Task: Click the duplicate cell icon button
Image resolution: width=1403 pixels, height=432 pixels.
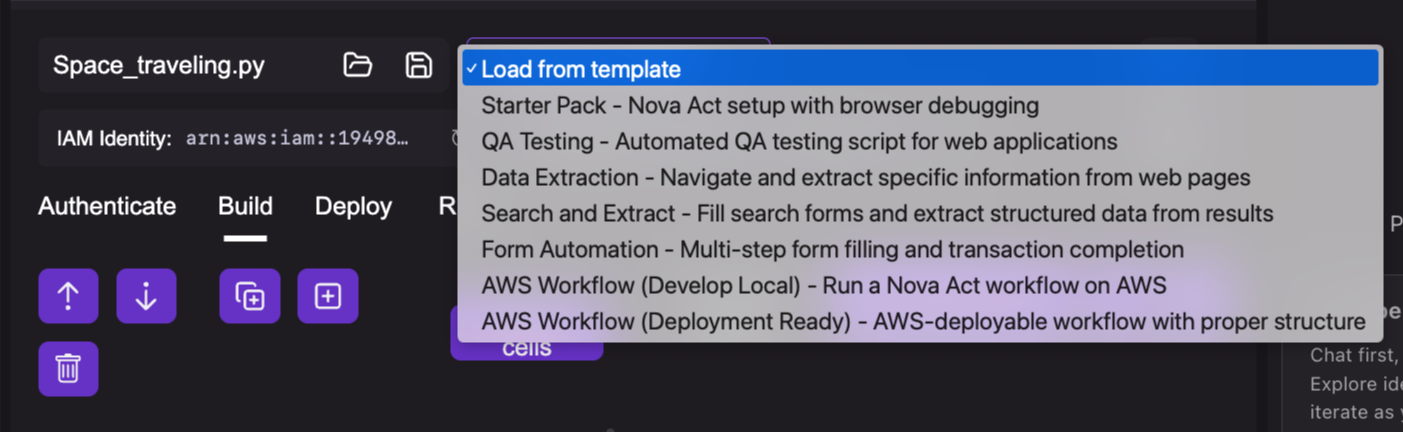Action: pos(250,296)
